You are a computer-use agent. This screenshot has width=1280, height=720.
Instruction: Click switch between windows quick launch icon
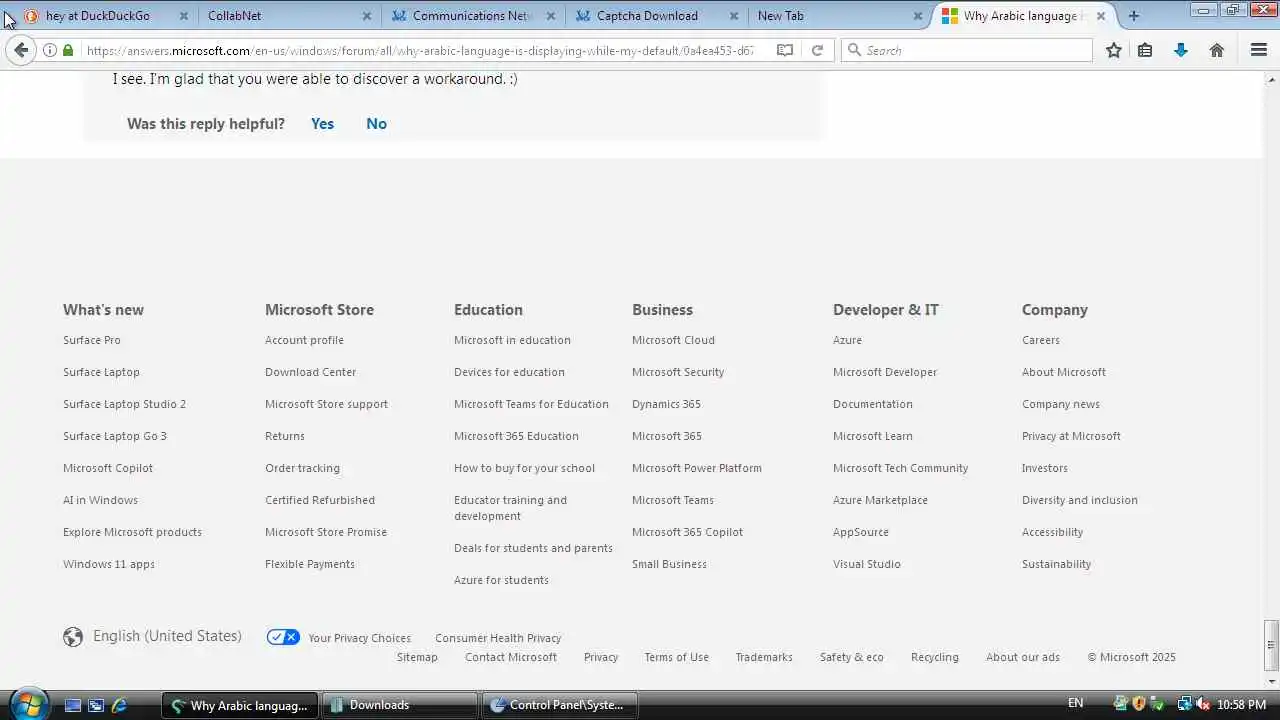96,705
